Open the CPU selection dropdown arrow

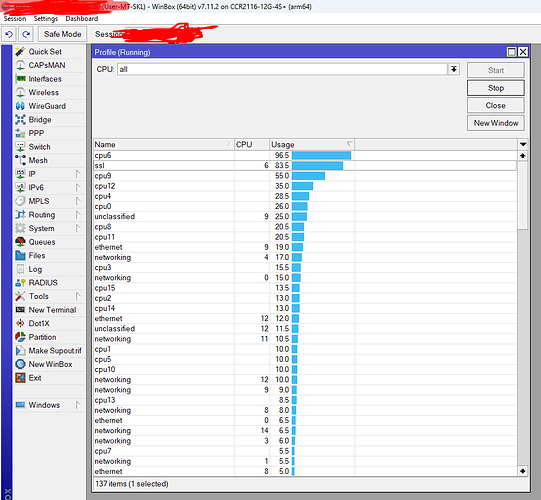coord(454,69)
